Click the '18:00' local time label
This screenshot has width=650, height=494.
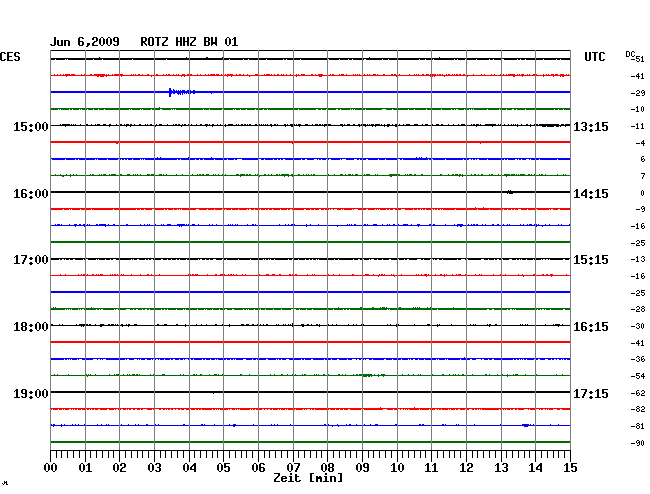[x=31, y=327]
